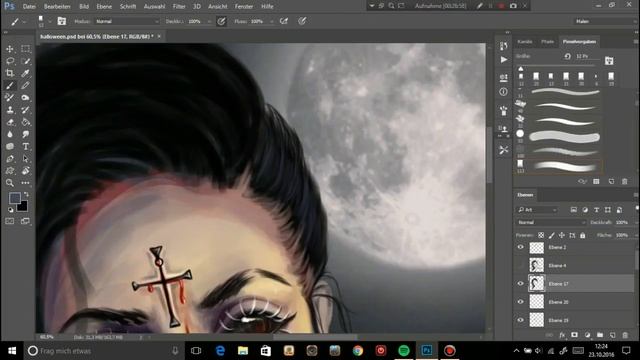Open brush Modus Normal dropdown
The height and width of the screenshot is (360, 640).
pyautogui.click(x=127, y=21)
